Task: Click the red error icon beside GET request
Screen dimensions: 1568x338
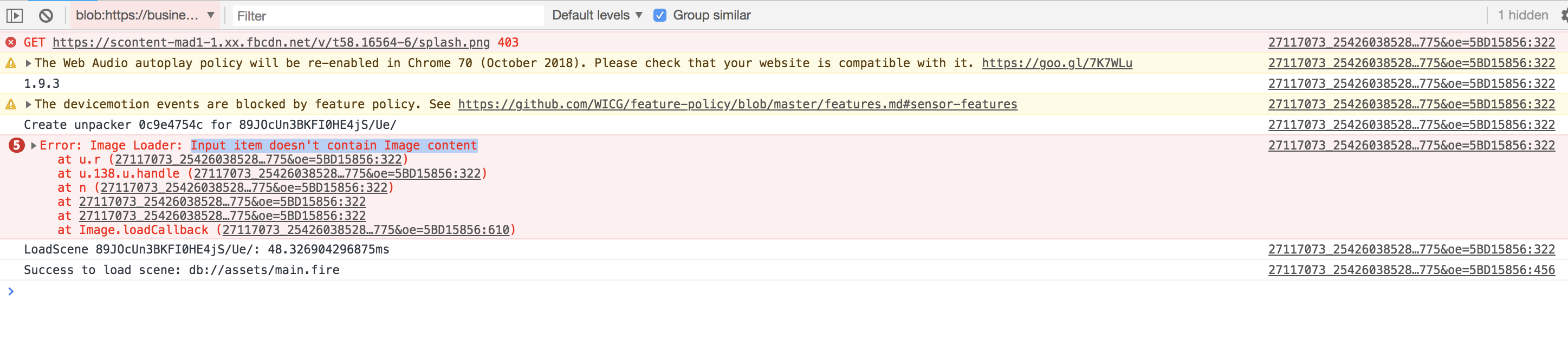Action: tap(11, 42)
